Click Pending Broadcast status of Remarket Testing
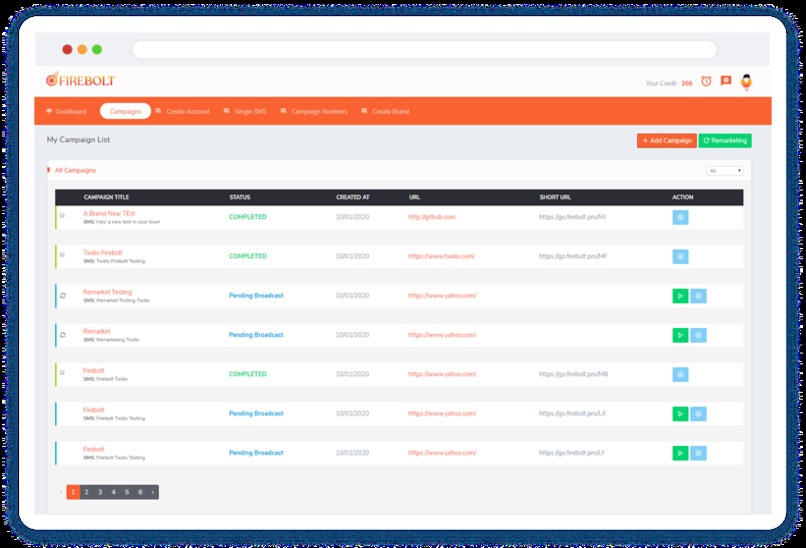The height and width of the screenshot is (548, 806). coord(256,296)
